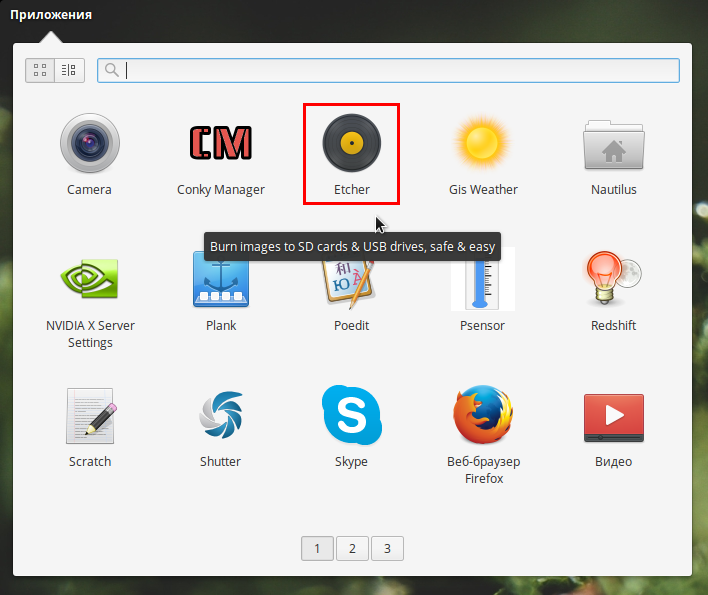Open the Видео player icon
This screenshot has width=708, height=595.
[614, 418]
